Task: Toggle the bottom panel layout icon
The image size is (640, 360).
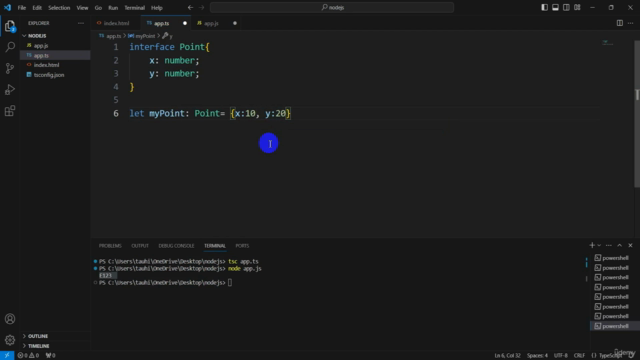Action: click(556, 7)
